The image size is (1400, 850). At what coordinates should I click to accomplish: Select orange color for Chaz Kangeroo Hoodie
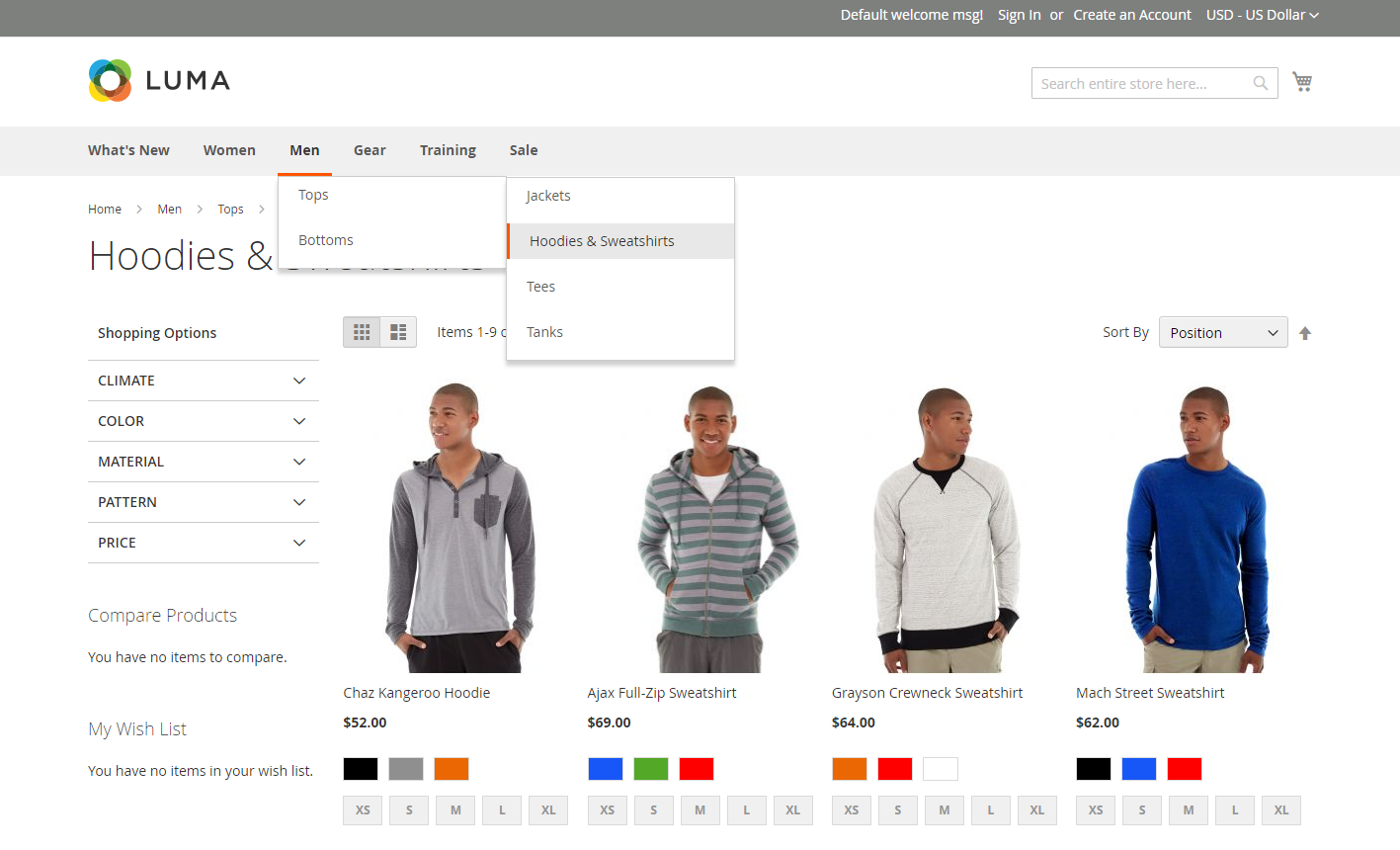click(452, 769)
